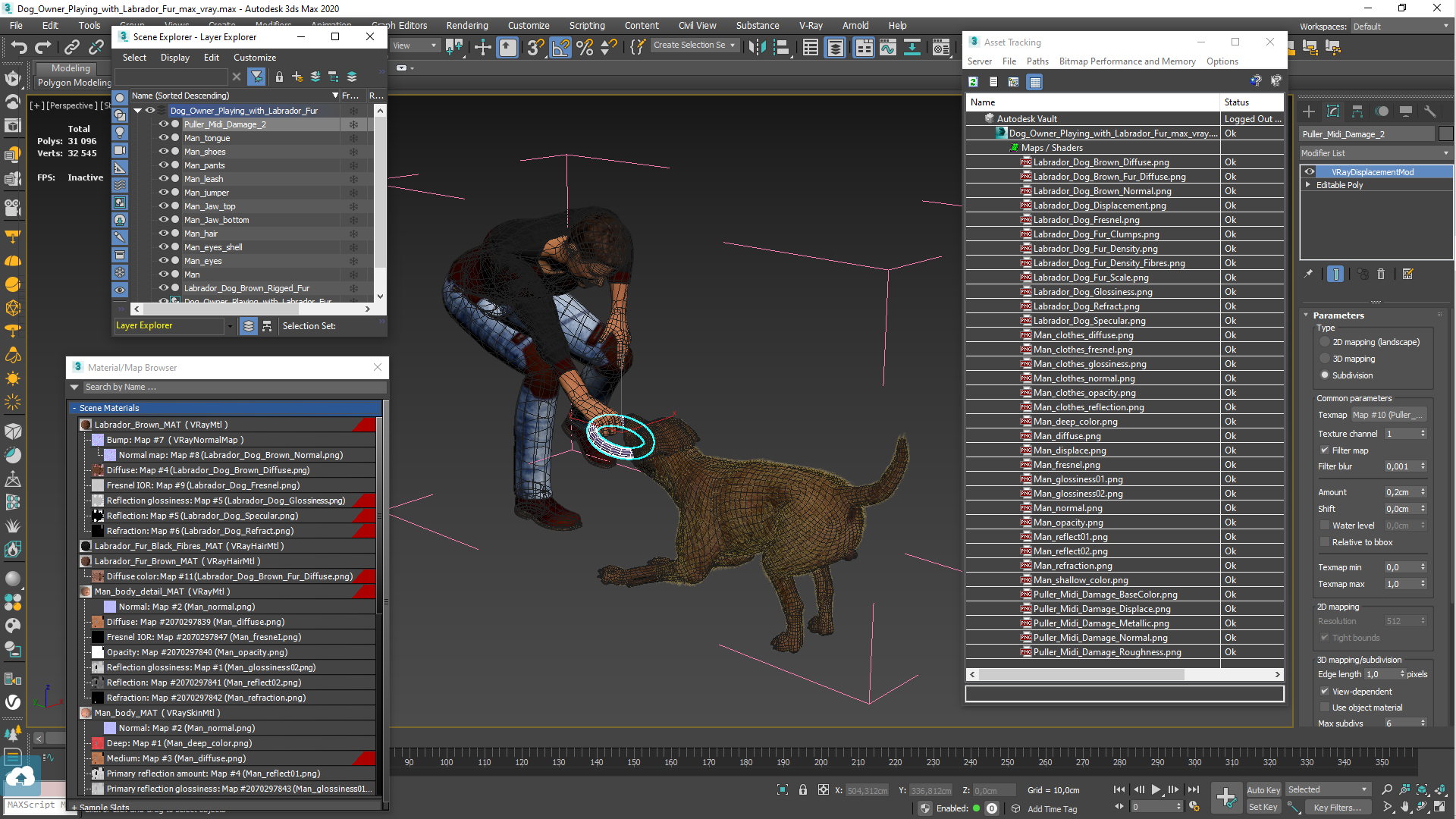Image resolution: width=1456 pixels, height=819 pixels.
Task: Open the Display panel tab icon
Action: coord(1406,111)
